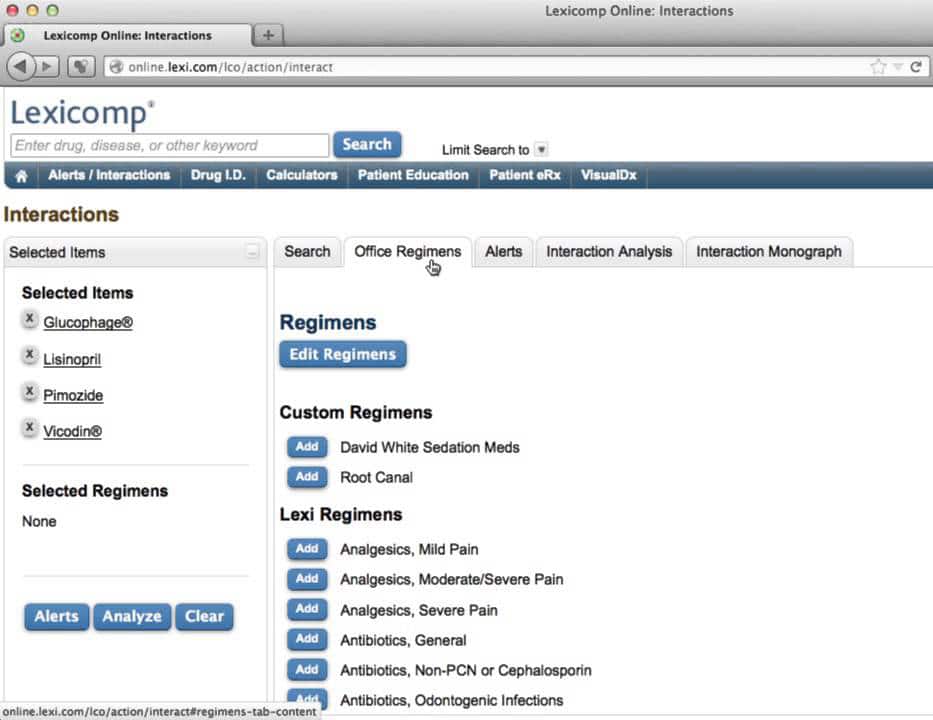Open the Interaction Analysis tab
The height and width of the screenshot is (720, 933).
tap(609, 252)
